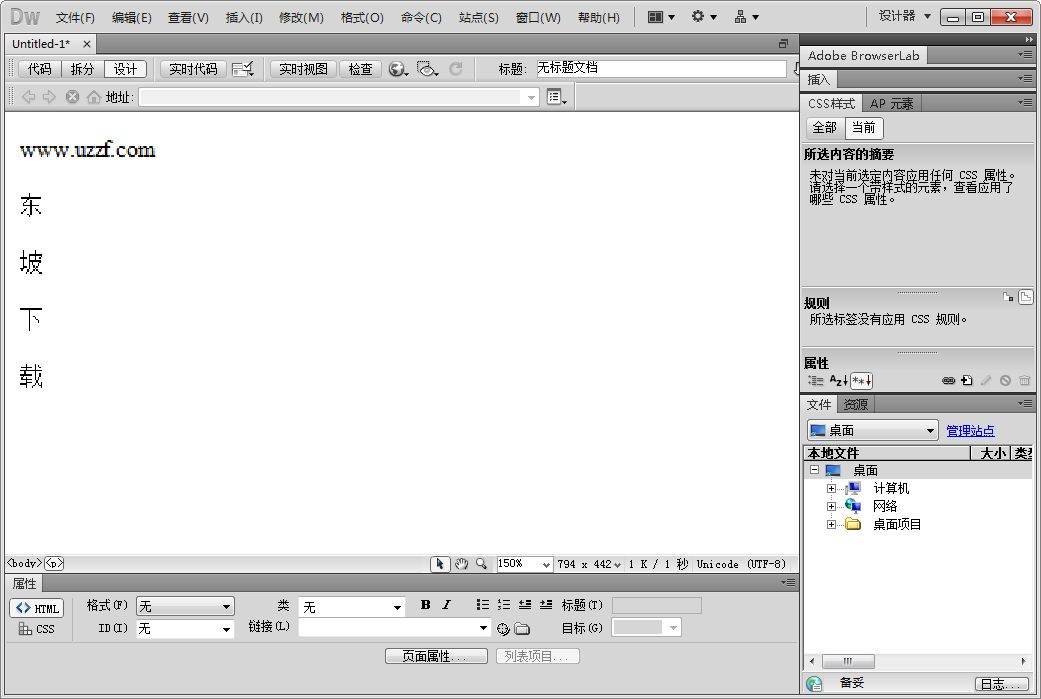Click the browser forward arrow icon
The image size is (1041, 699).
[x=49, y=97]
